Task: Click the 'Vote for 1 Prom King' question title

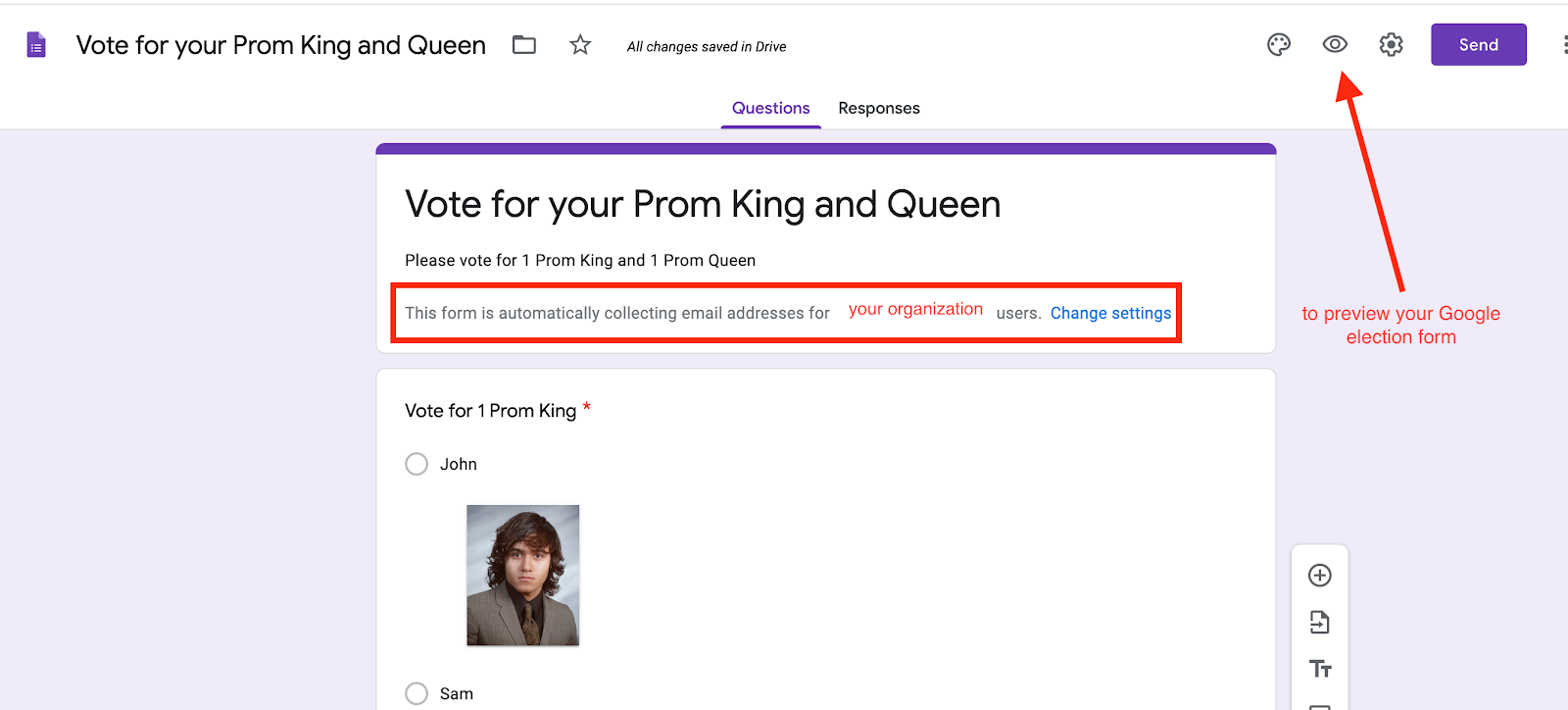Action: (x=491, y=411)
